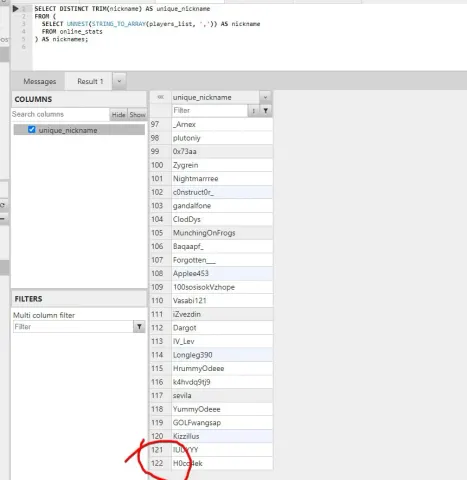Click sort icon beside column Filter box
Viewport: 467px width, 480px height.
click(x=254, y=111)
